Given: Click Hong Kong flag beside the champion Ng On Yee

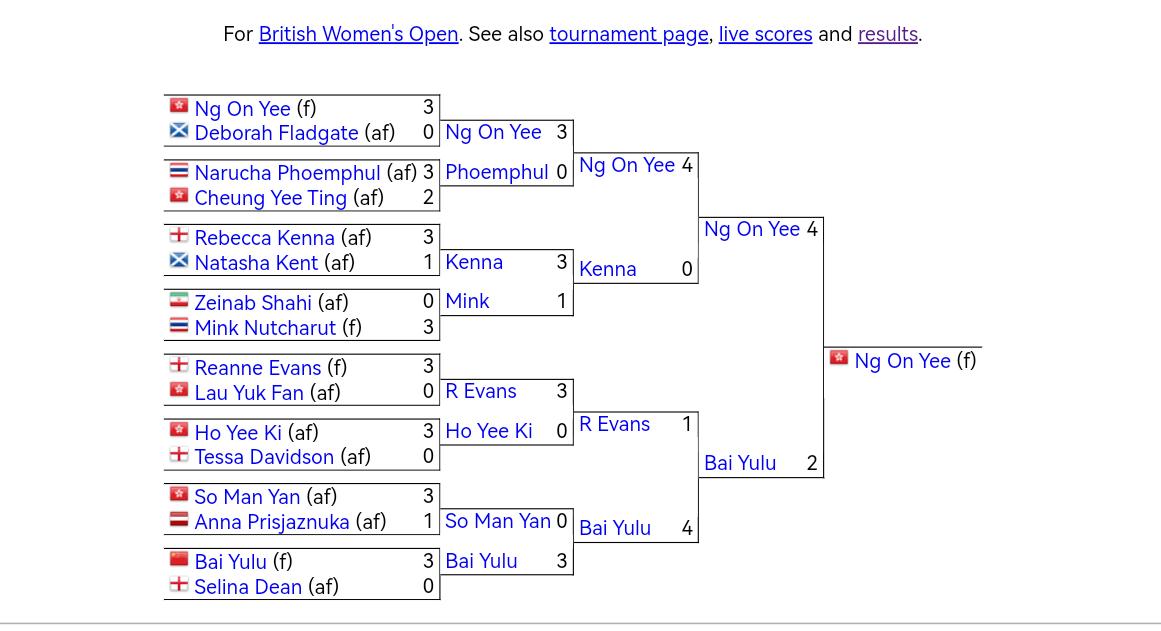Looking at the screenshot, I should point(839,358).
